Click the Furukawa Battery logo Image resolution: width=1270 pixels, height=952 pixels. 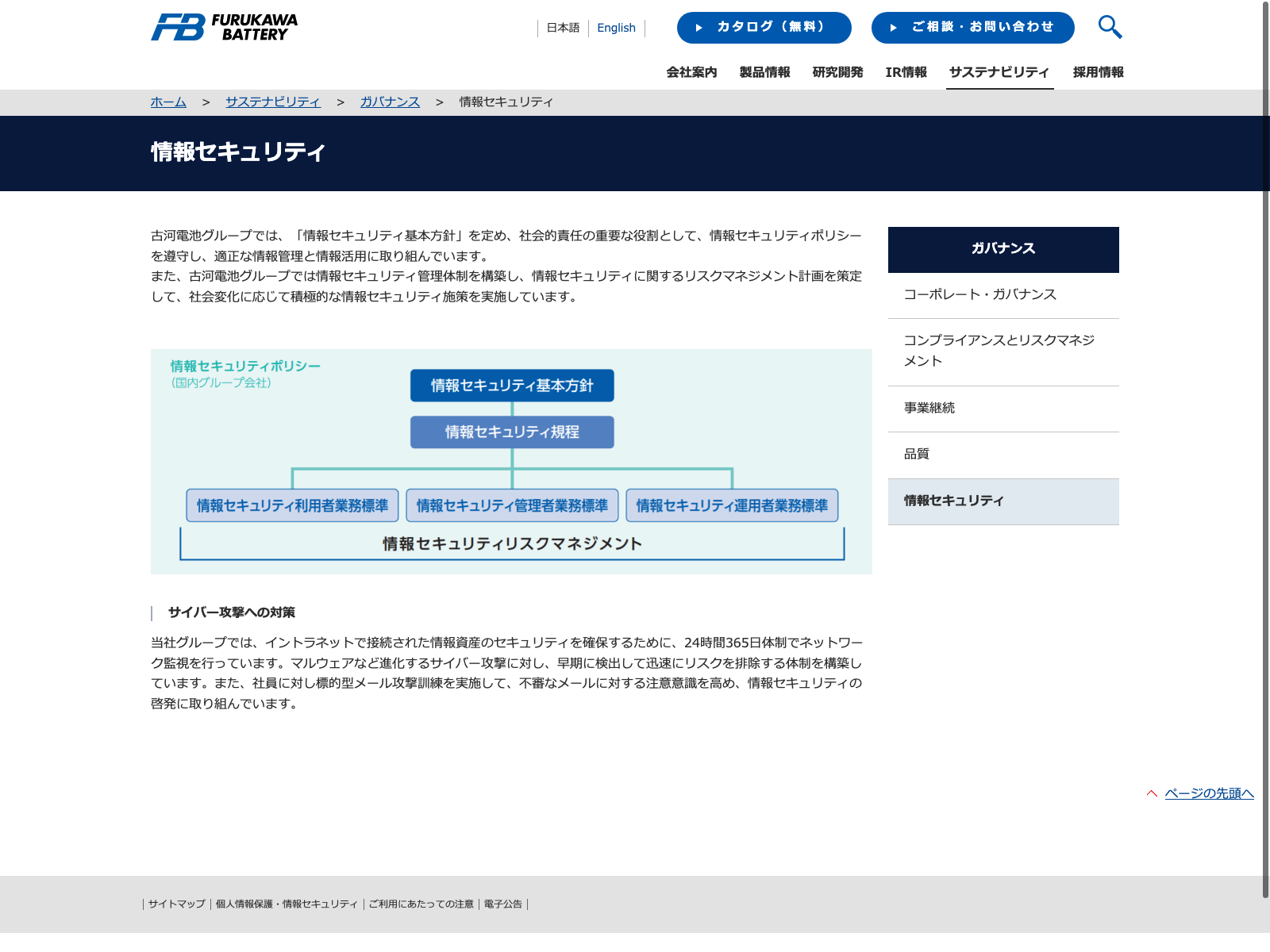tap(225, 28)
